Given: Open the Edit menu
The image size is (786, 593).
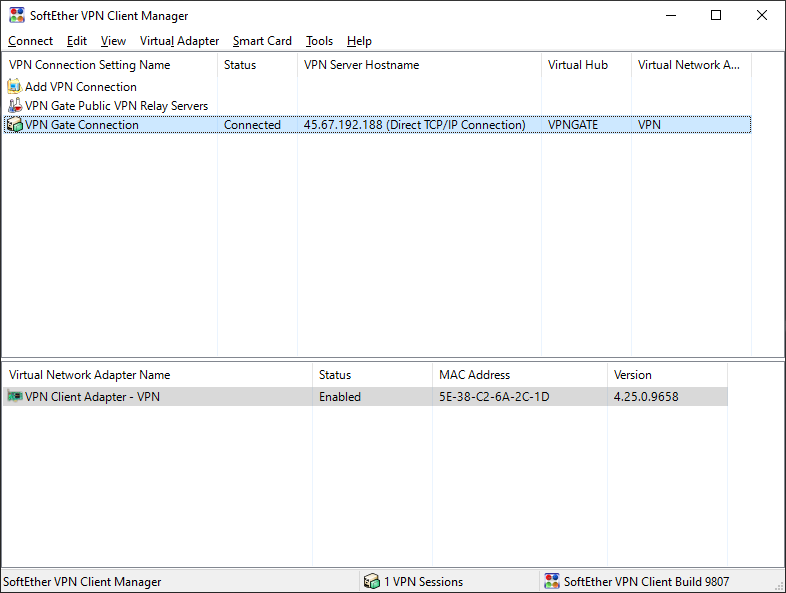Looking at the screenshot, I should coord(77,41).
